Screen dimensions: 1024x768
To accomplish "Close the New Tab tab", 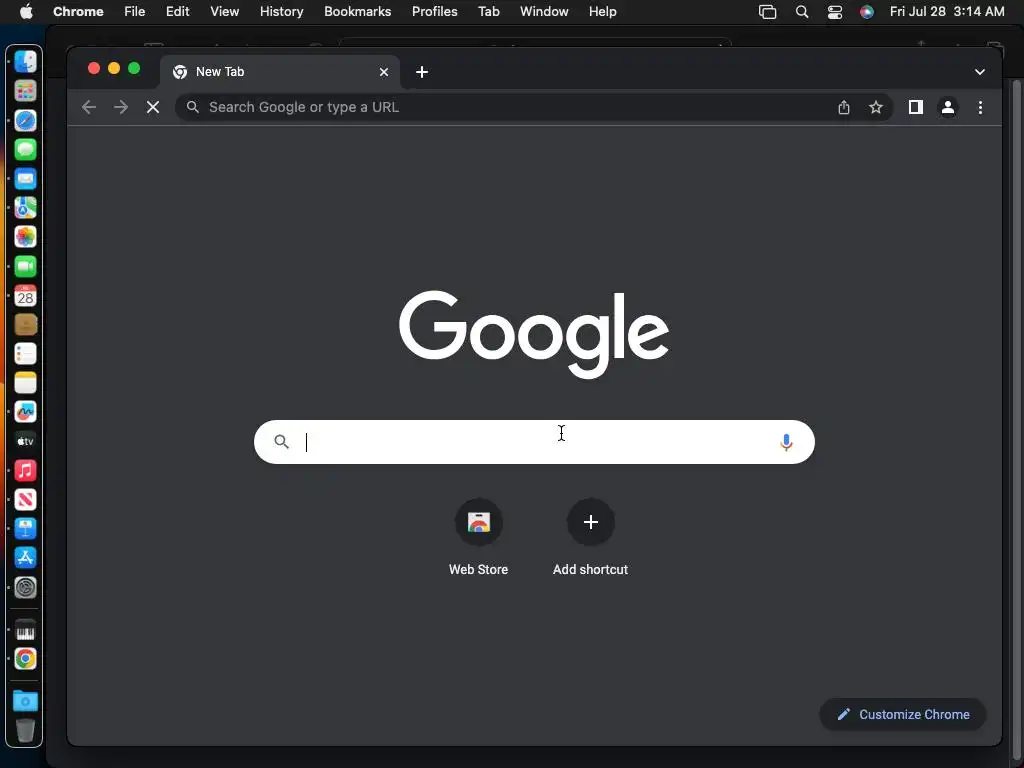I will [x=384, y=72].
